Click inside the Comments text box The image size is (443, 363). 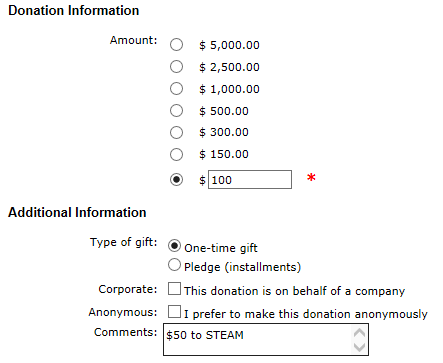tap(257, 339)
